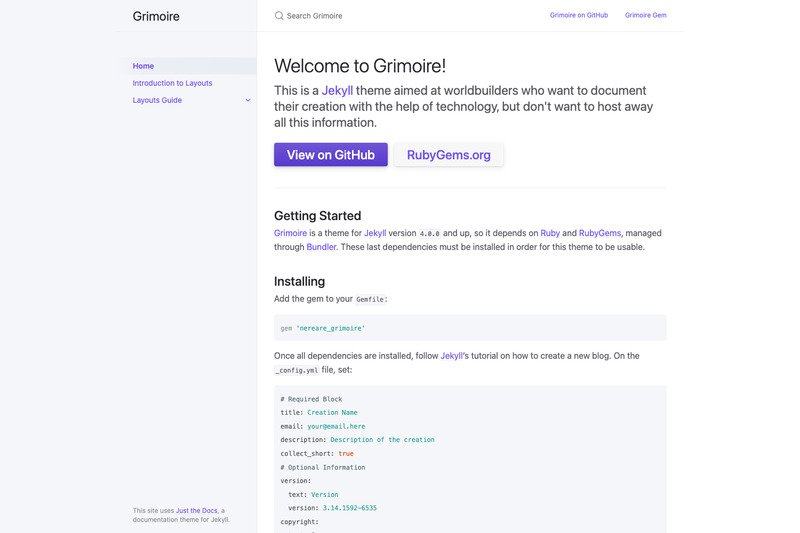Click the '# Required Block' comment line
800x533 pixels.
tap(311, 399)
